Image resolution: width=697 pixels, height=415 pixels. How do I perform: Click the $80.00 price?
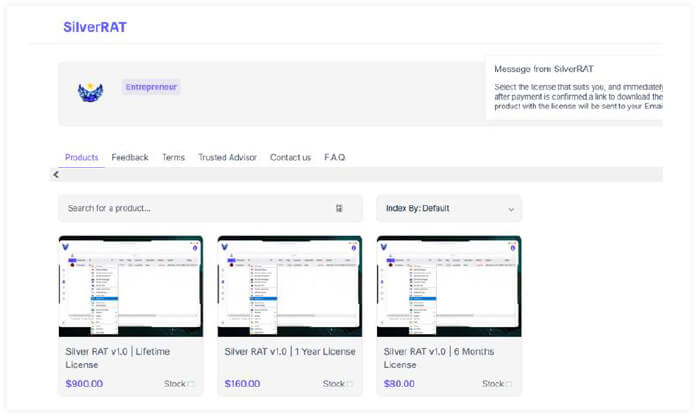[399, 383]
